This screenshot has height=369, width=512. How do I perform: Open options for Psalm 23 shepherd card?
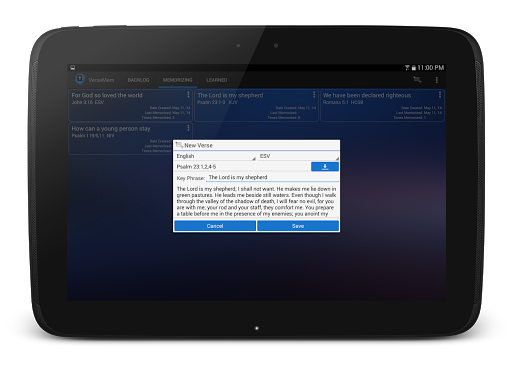tap(314, 95)
